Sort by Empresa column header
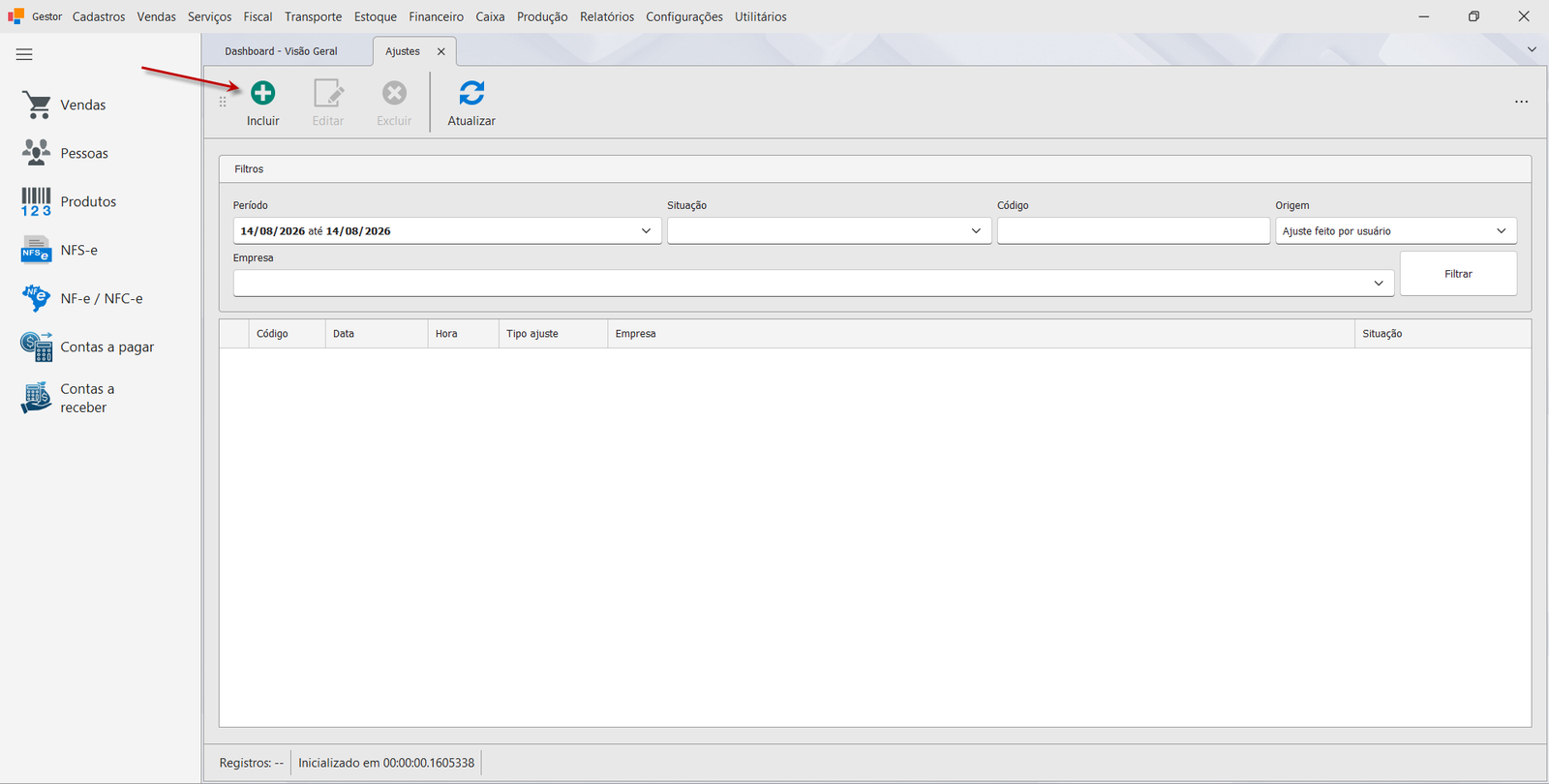Viewport: 1549px width, 784px height. click(x=981, y=334)
